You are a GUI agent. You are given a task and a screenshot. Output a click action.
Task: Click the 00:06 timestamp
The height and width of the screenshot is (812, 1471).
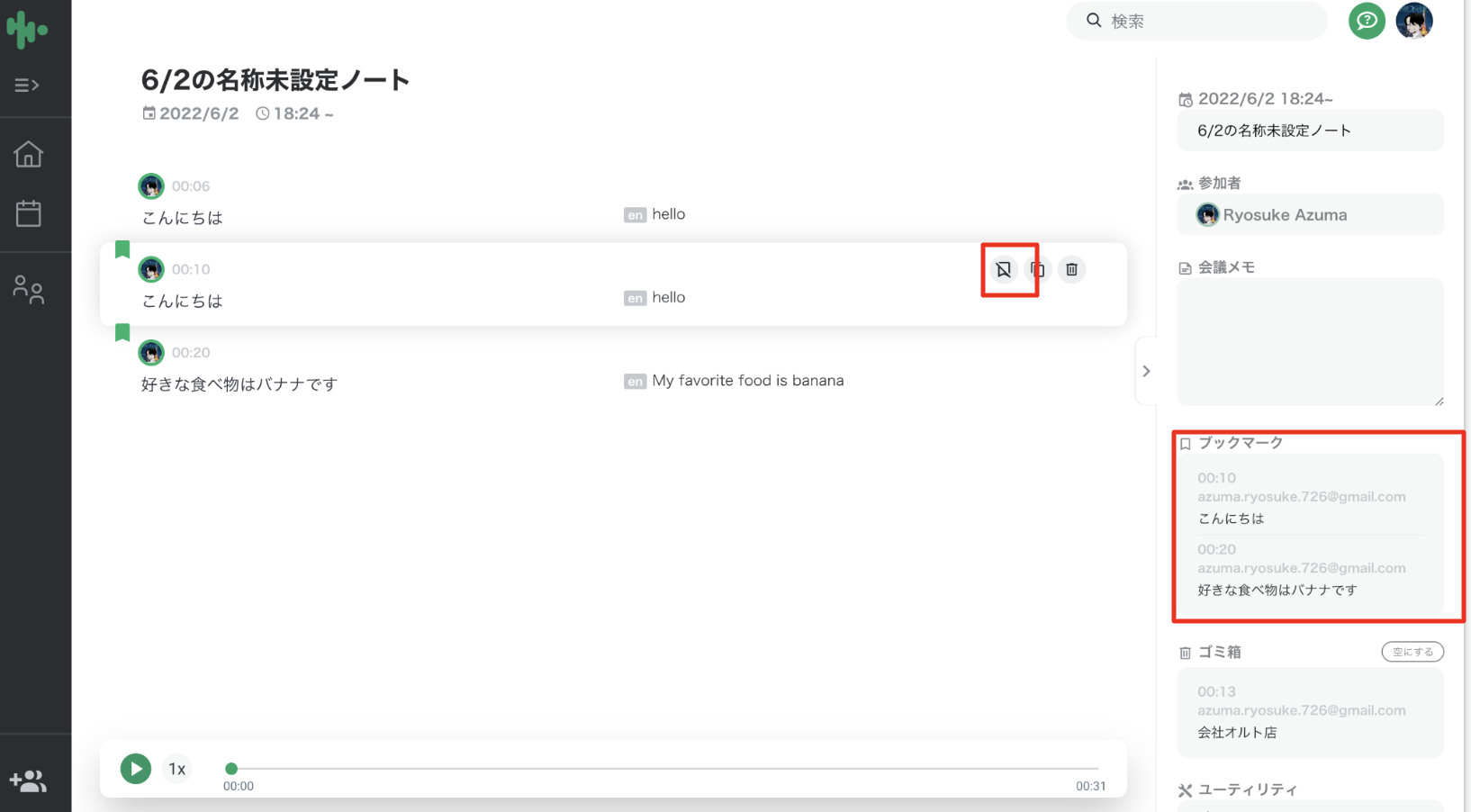(191, 186)
